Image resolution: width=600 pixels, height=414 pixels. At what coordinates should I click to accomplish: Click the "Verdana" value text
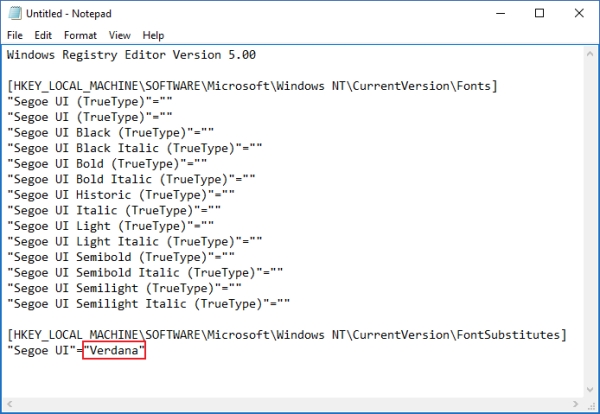114,350
